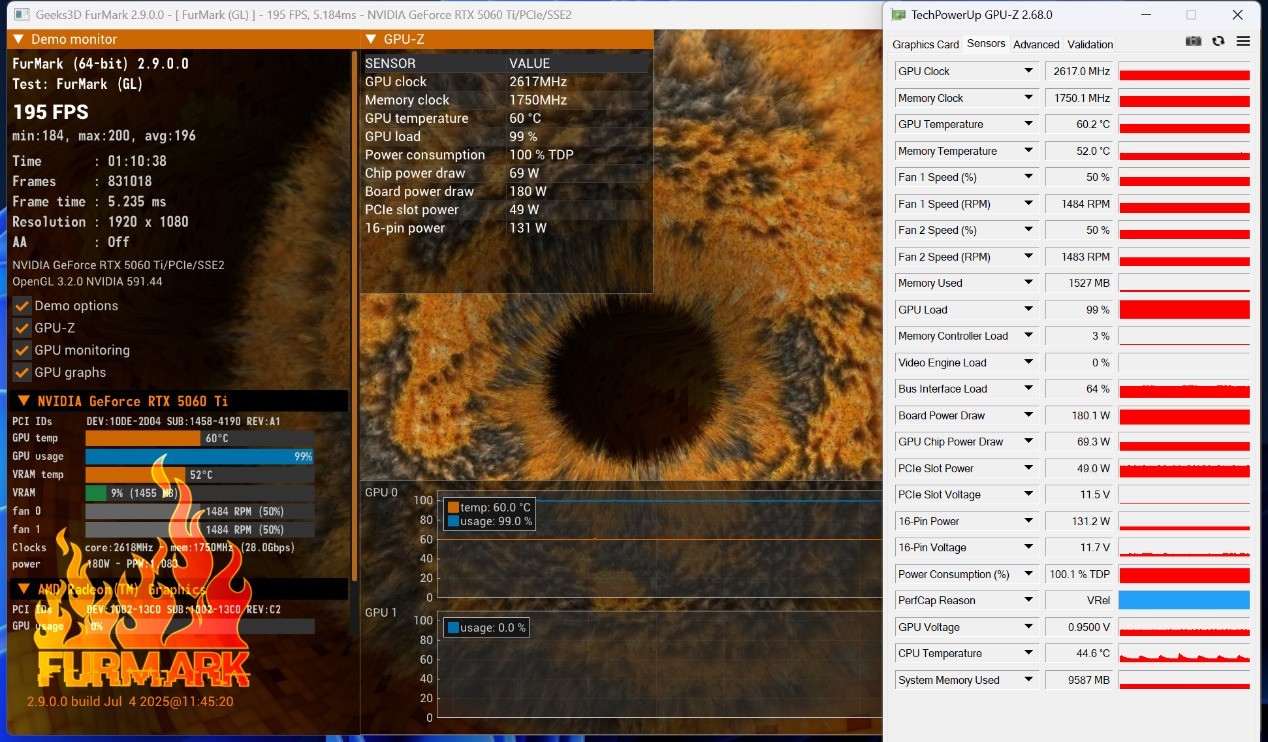Expand the PerfCap Reason dropdown arrow
This screenshot has width=1268, height=742.
[1028, 600]
